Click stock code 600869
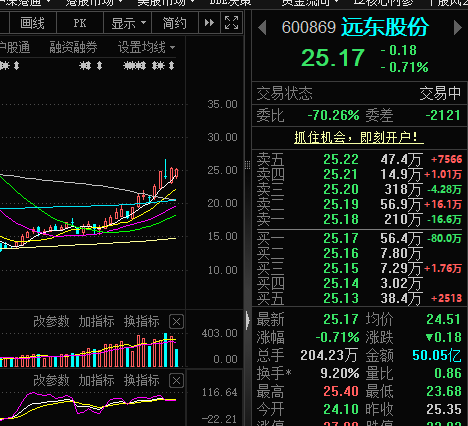This screenshot has width=468, height=426. (309, 27)
